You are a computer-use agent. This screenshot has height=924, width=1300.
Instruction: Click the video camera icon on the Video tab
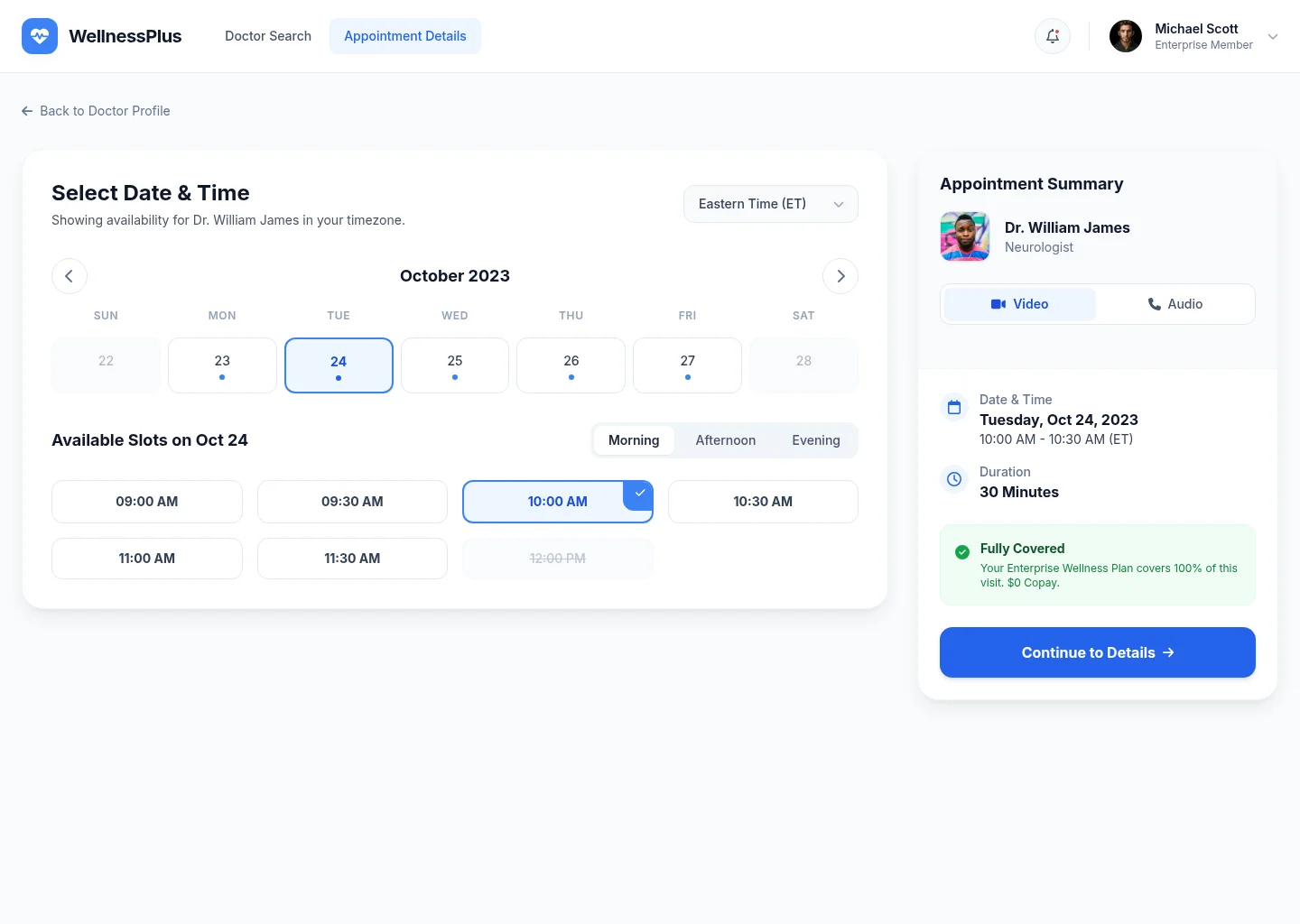997,304
